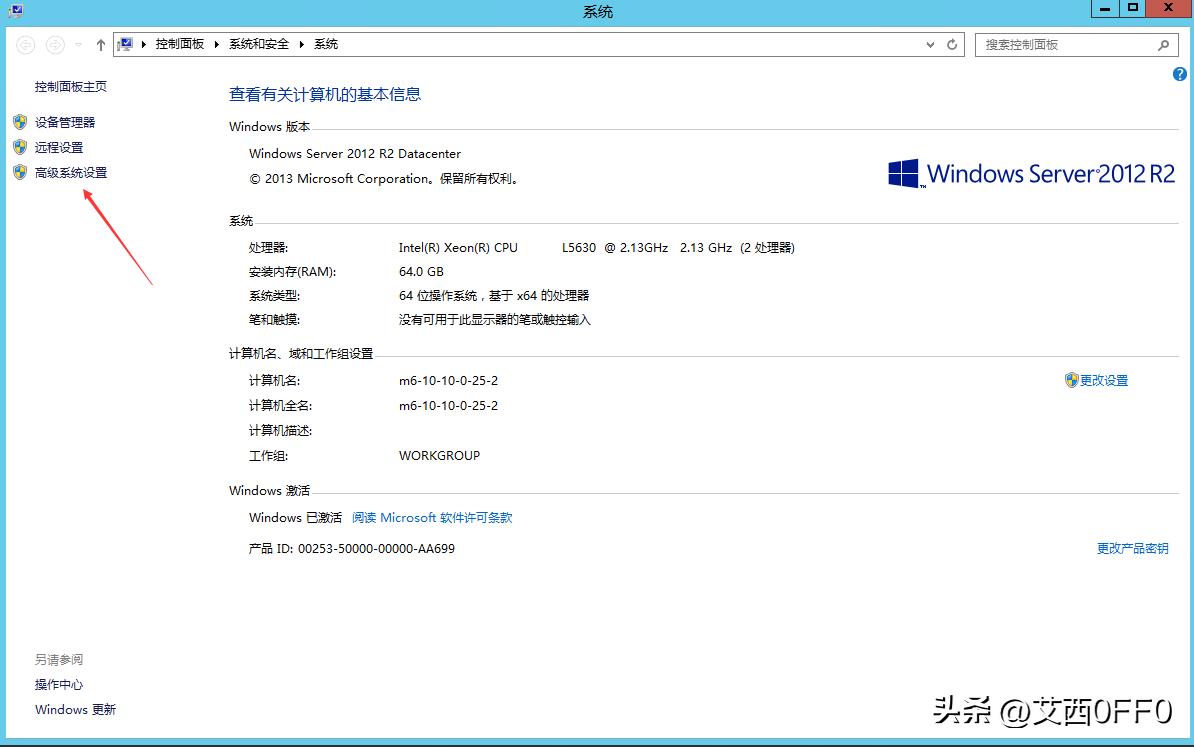
Task: Open Windows 更新 at the bottom left
Action: (x=76, y=709)
